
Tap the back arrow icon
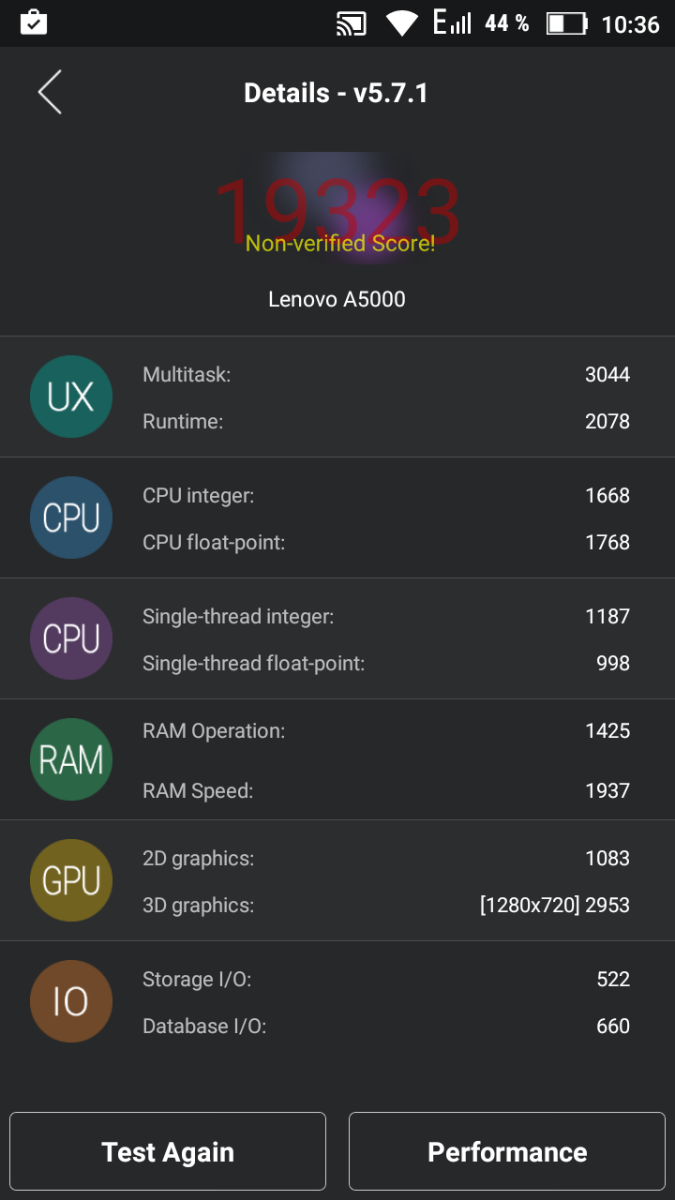(x=50, y=93)
